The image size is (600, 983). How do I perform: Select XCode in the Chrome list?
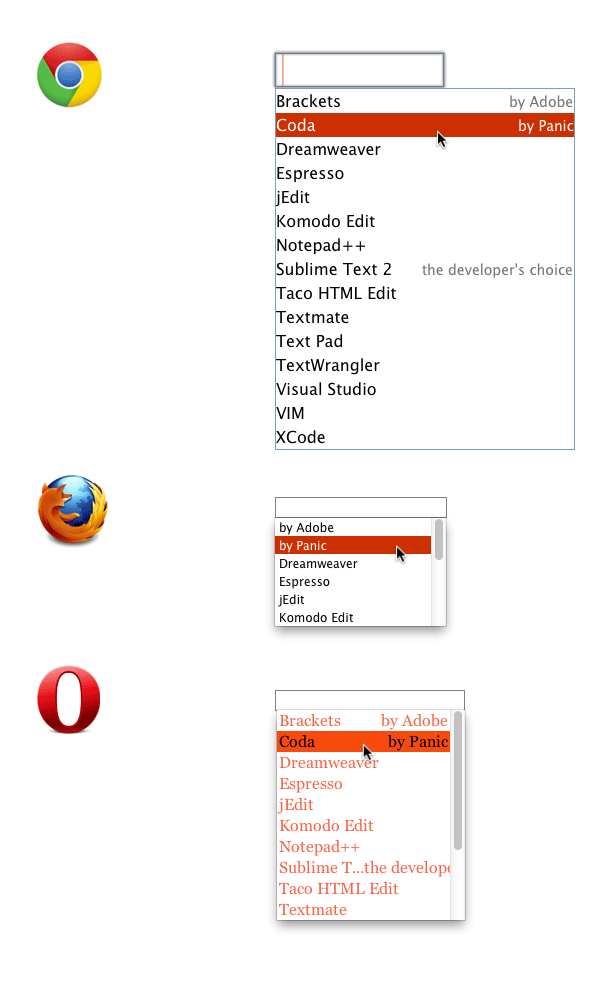pyautogui.click(x=424, y=437)
